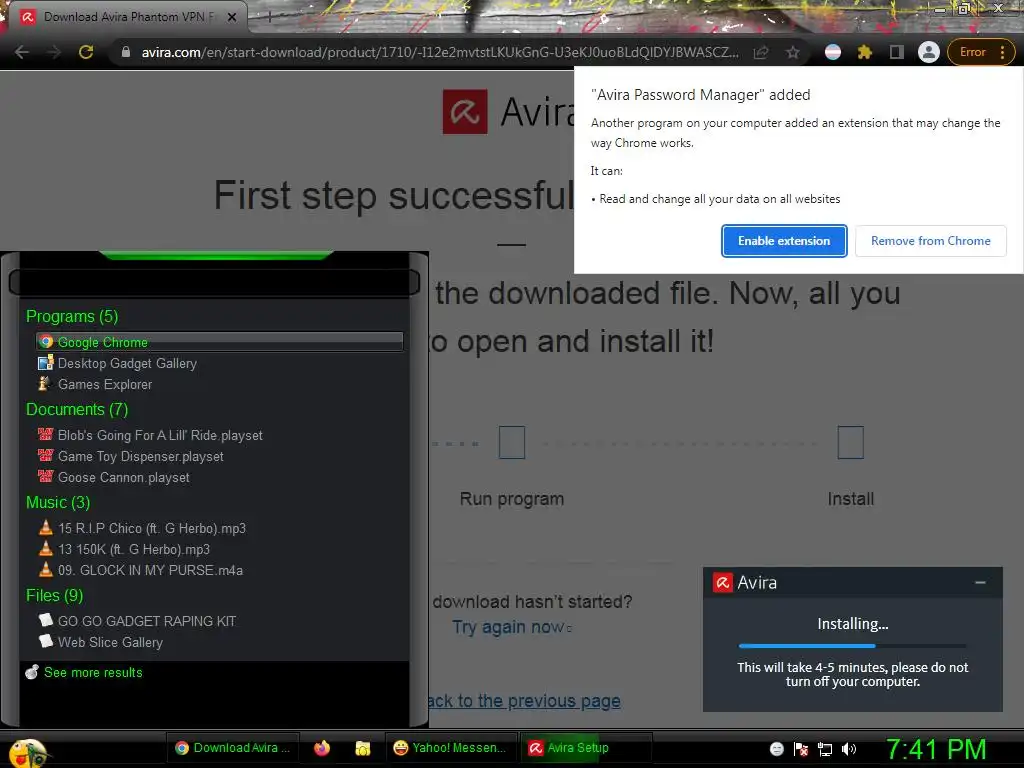
Task: Click the Action Center flag tray icon
Action: [x=801, y=749]
